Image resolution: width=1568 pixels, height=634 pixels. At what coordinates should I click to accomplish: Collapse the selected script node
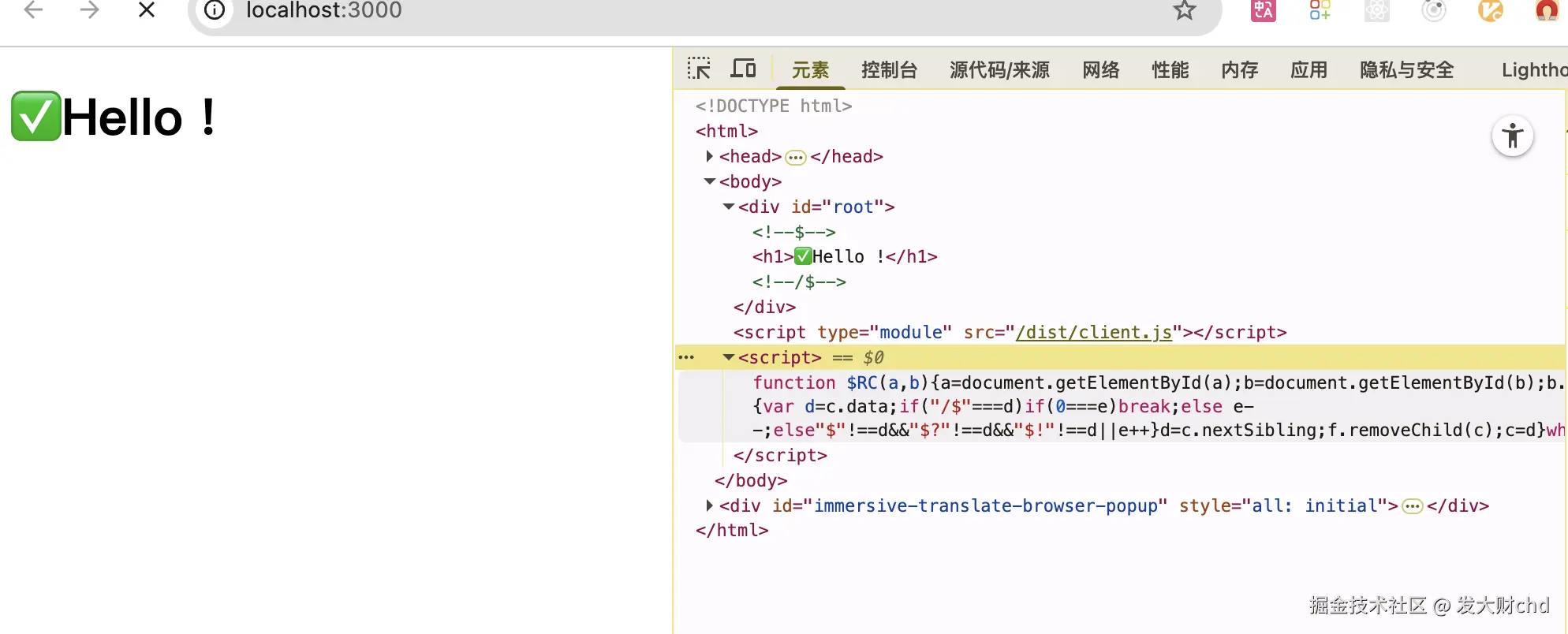(x=729, y=358)
